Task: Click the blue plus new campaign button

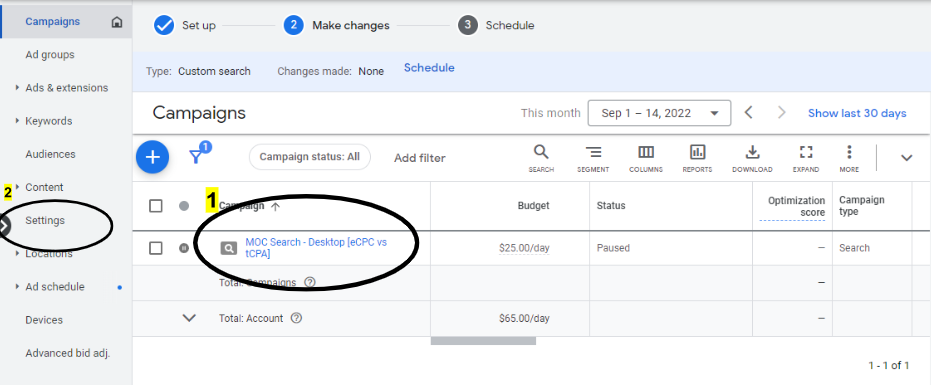Action: pos(153,157)
